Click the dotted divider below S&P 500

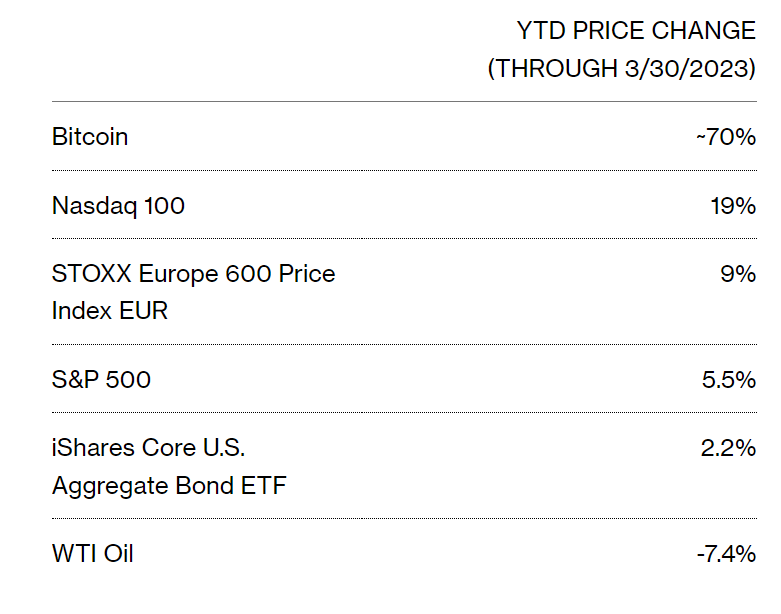click(404, 412)
